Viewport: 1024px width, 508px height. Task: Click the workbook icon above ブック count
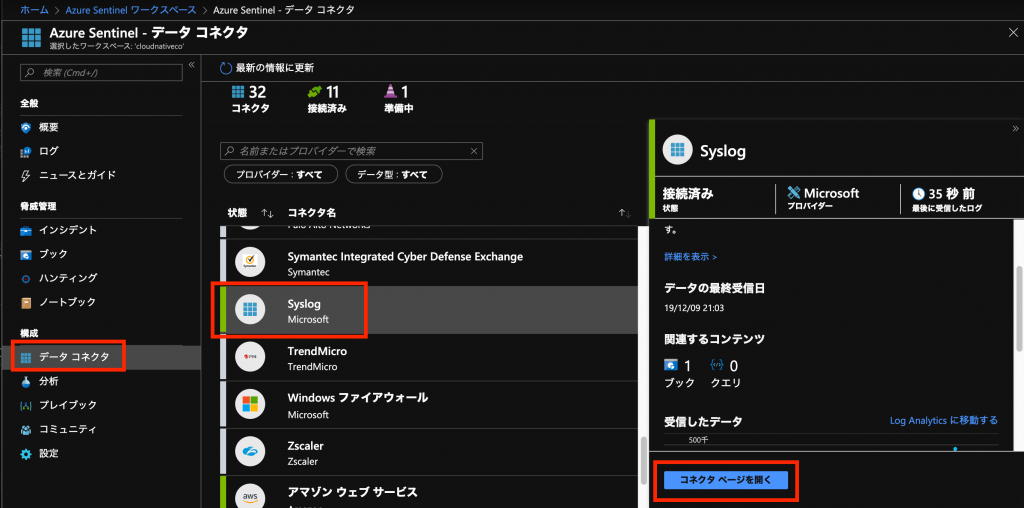coord(670,365)
